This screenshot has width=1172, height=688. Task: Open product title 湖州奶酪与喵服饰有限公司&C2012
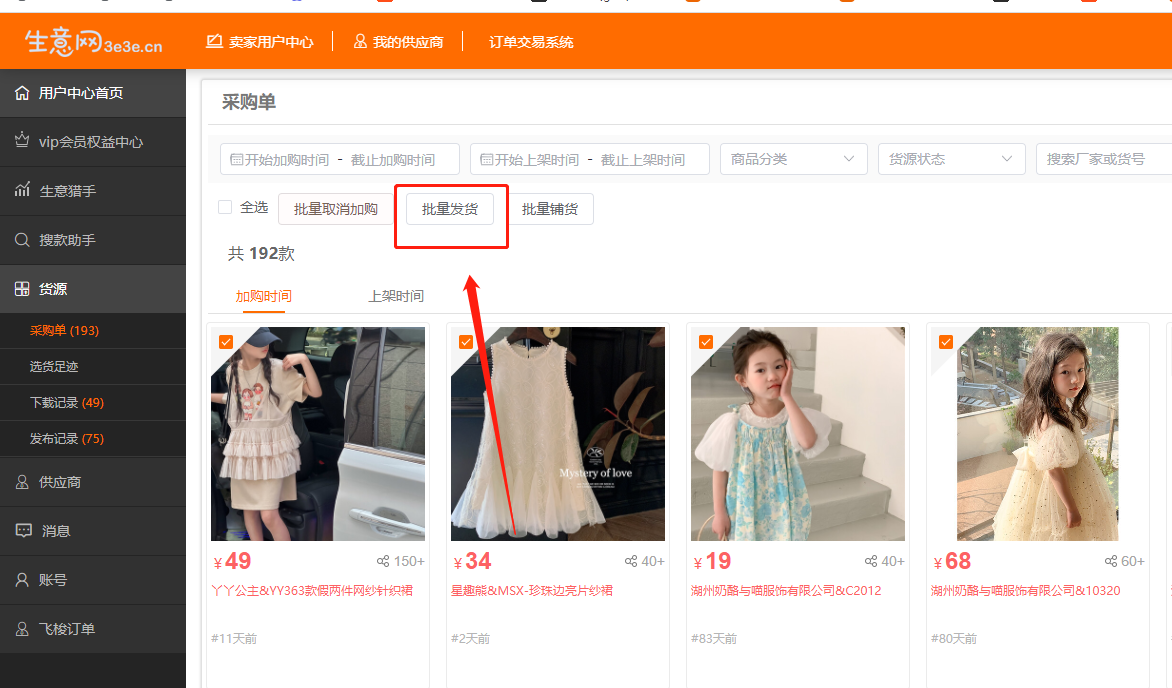786,591
